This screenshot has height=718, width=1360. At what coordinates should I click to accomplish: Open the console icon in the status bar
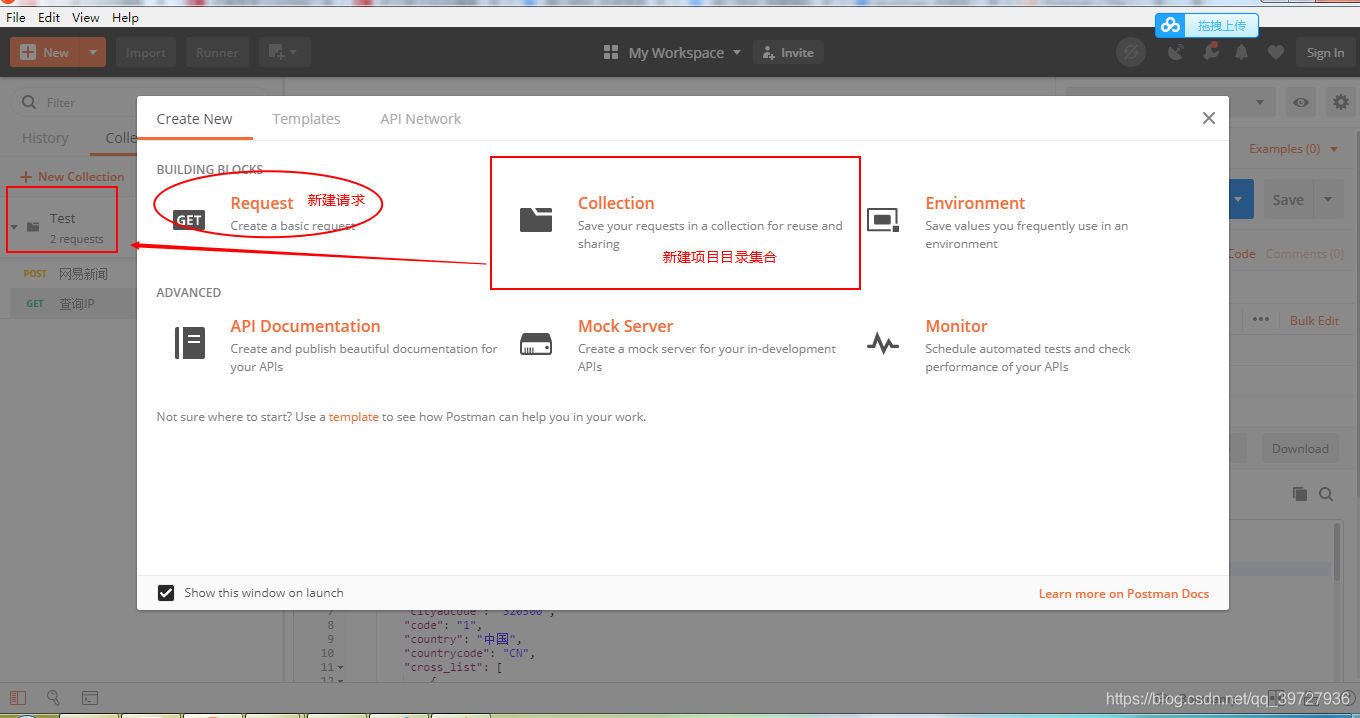pyautogui.click(x=90, y=698)
